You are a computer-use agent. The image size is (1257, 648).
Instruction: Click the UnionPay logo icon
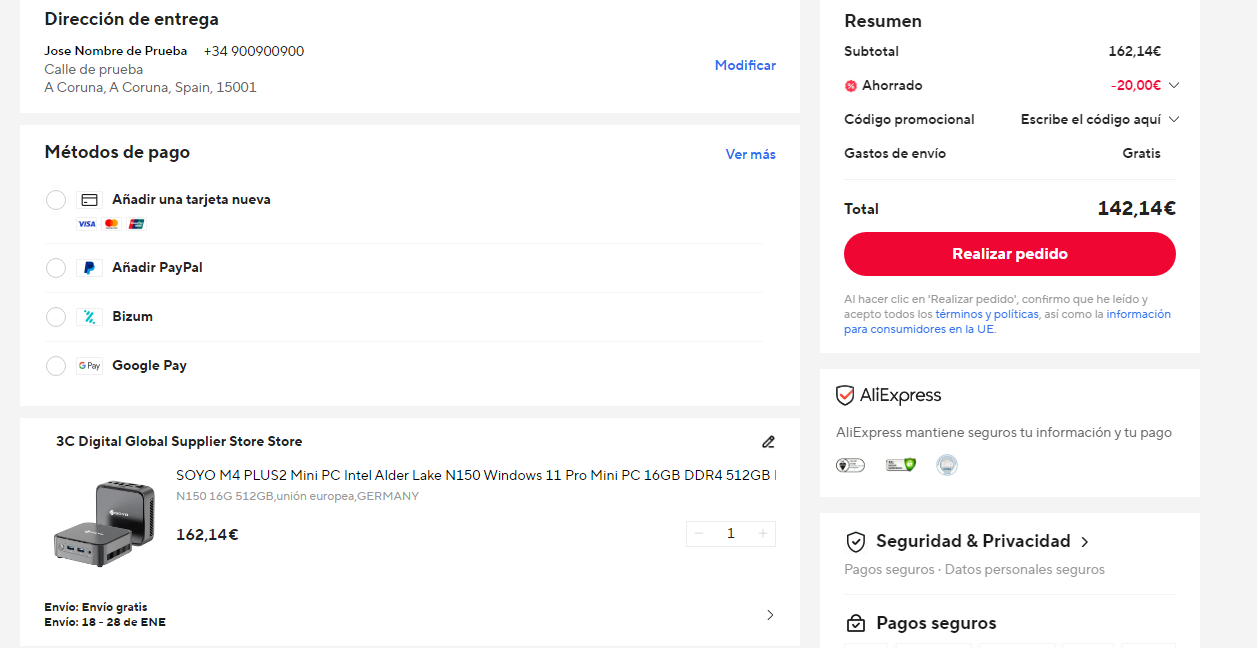[x=137, y=224]
